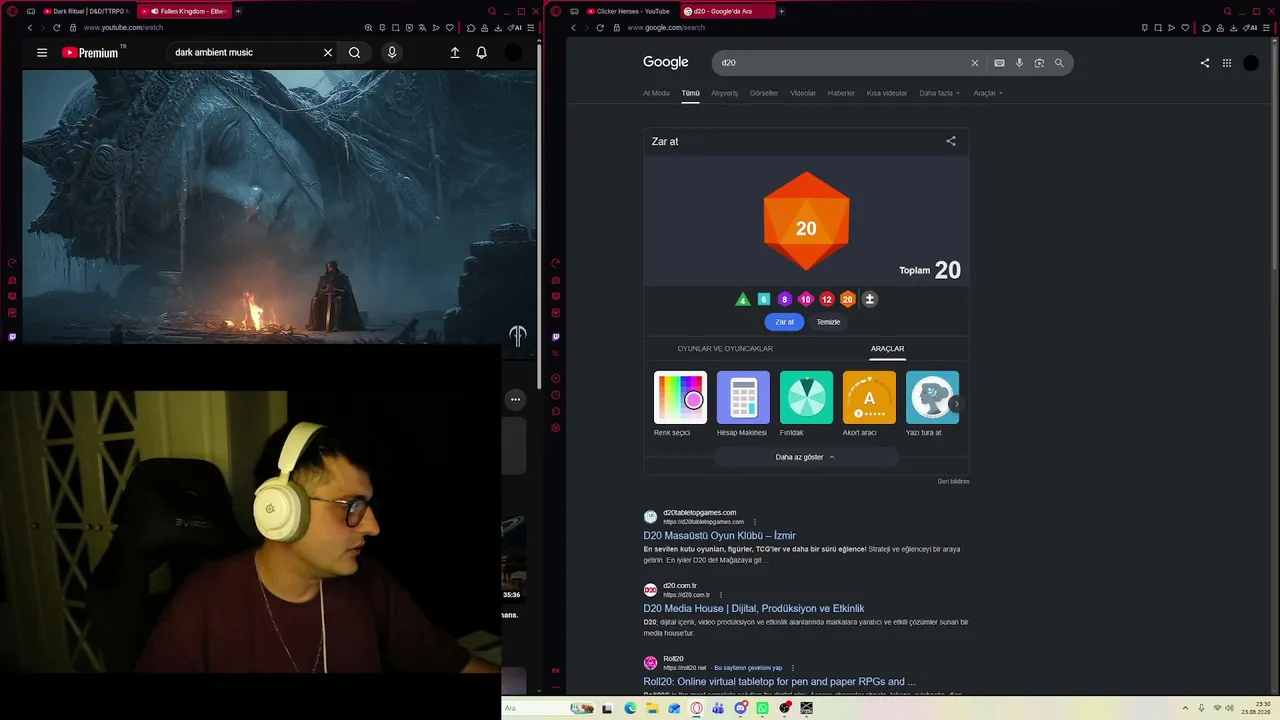This screenshot has height=720, width=1280.
Task: Open 'AI Modu' search tab
Action: 656,93
